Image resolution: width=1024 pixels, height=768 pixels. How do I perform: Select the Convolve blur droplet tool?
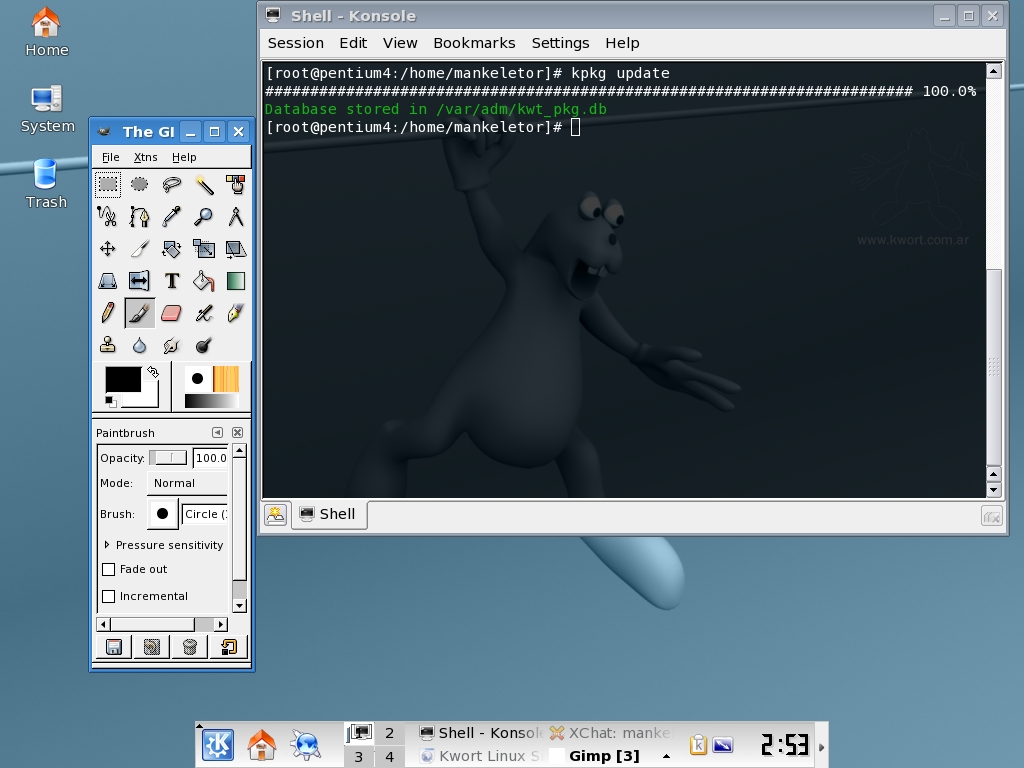(x=139, y=345)
